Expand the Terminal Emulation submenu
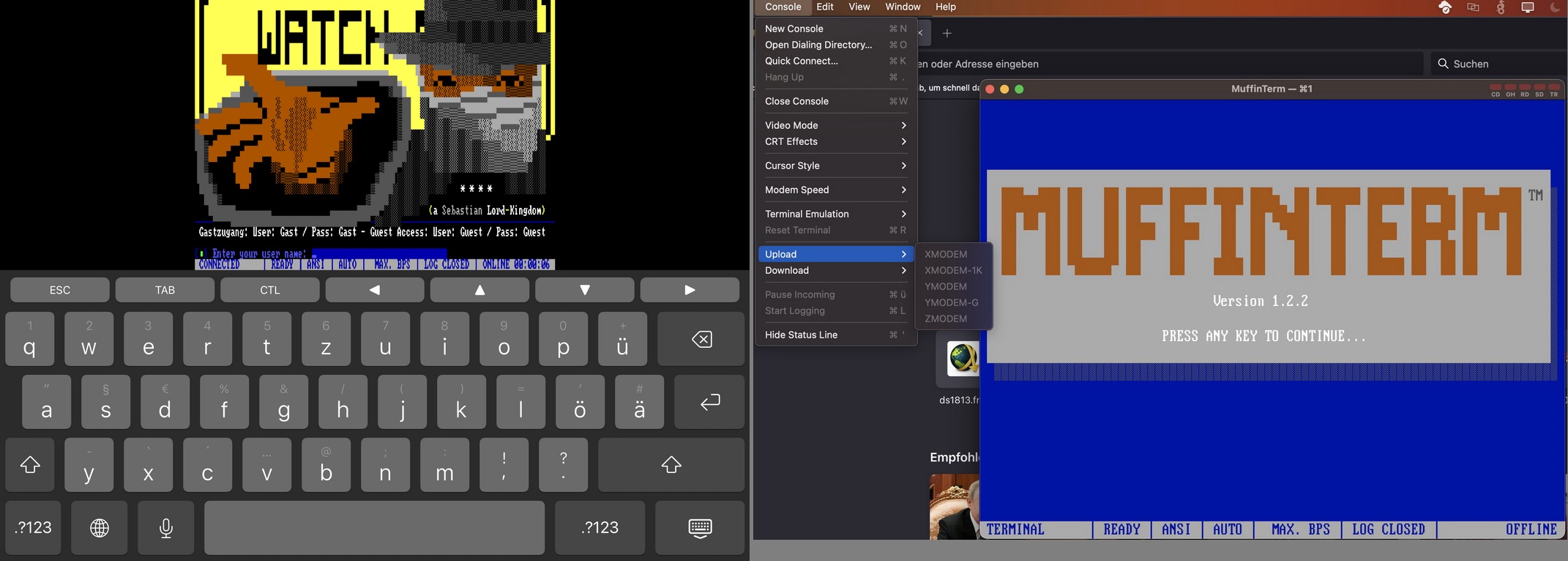Screen dimensions: 1568x561 [x=836, y=214]
